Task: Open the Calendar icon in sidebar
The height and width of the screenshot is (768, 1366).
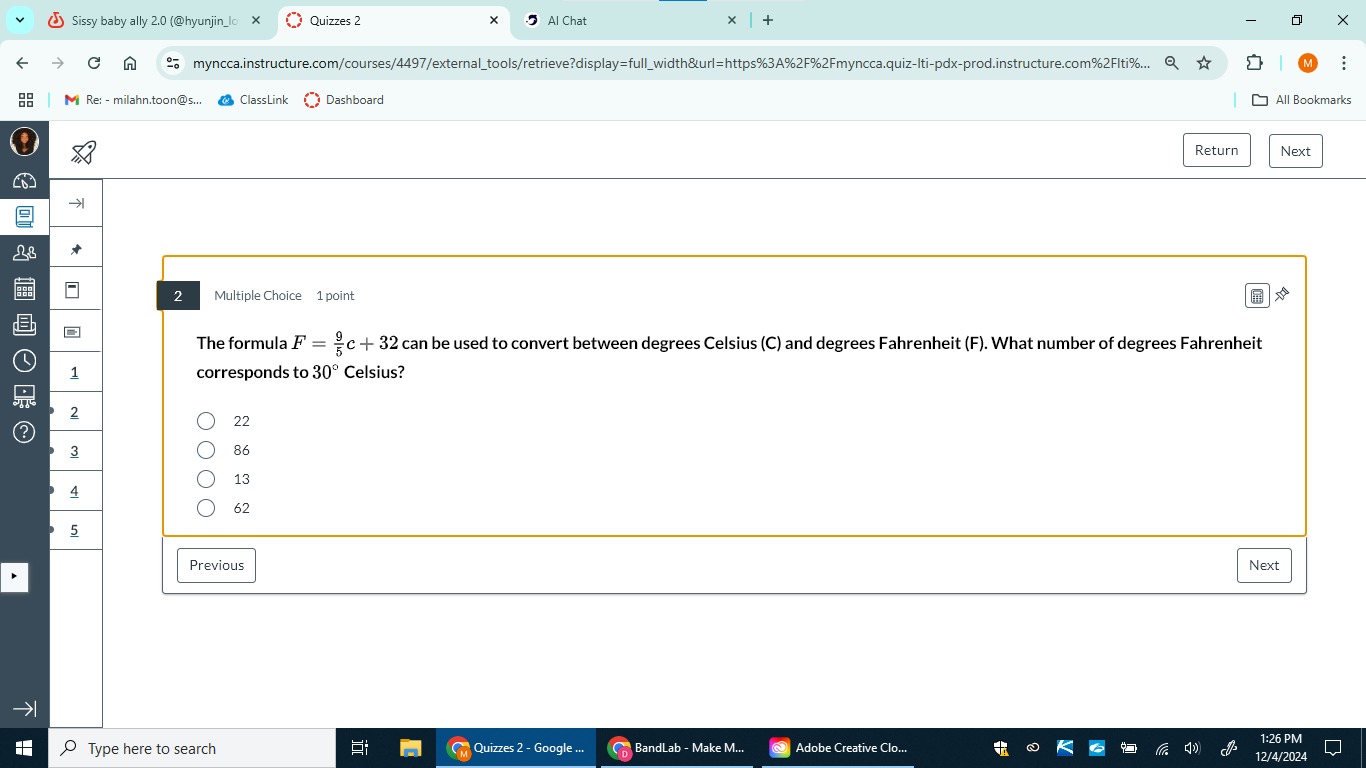Action: tap(24, 289)
